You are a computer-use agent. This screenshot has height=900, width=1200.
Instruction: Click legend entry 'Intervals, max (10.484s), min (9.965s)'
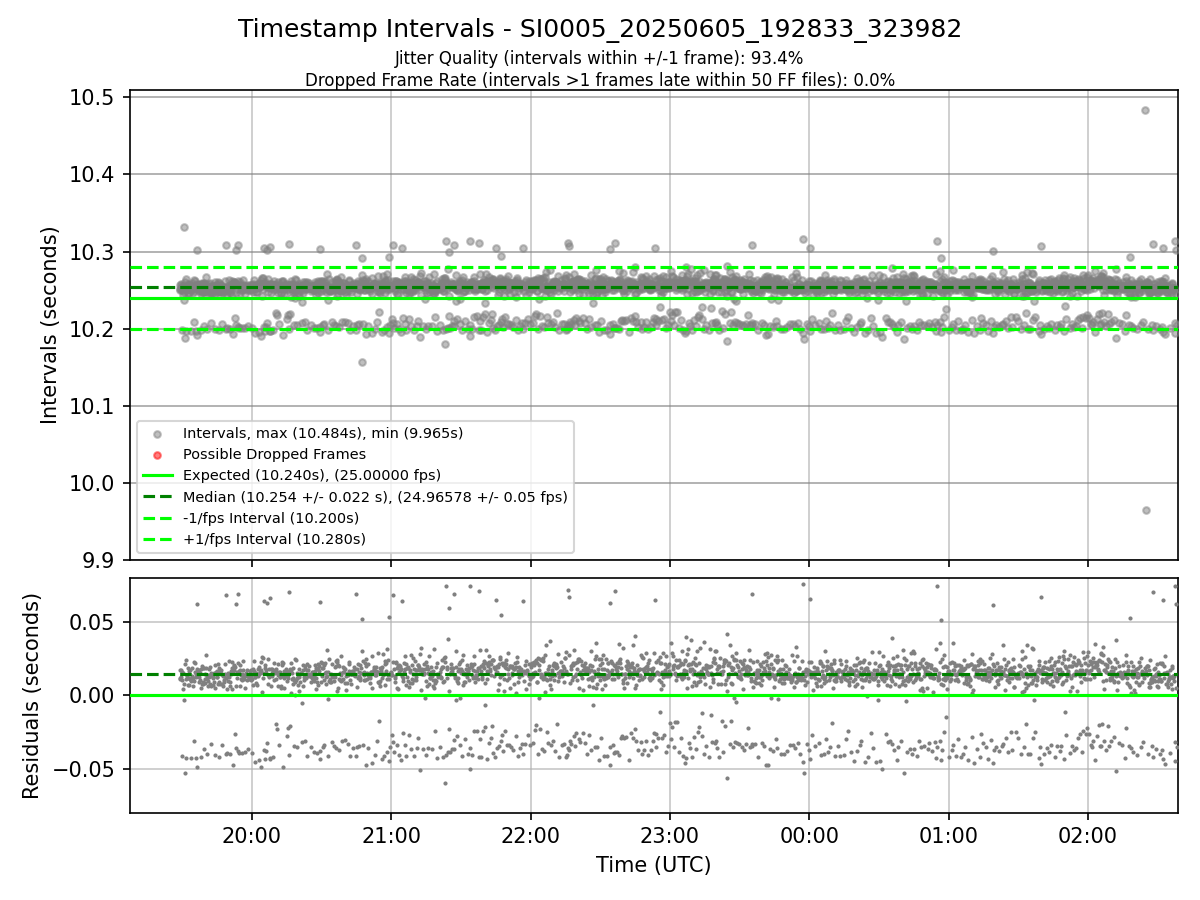pos(323,433)
